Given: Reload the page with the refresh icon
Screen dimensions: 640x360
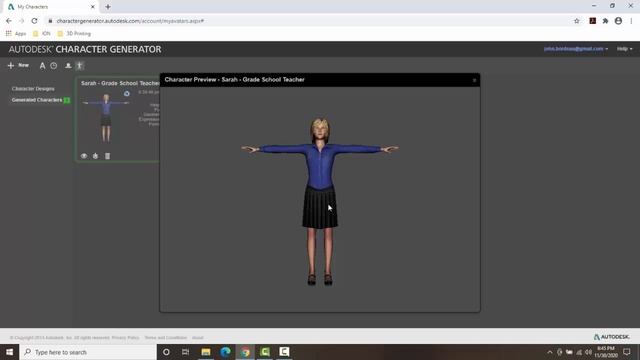Looking at the screenshot, I should [34, 21].
